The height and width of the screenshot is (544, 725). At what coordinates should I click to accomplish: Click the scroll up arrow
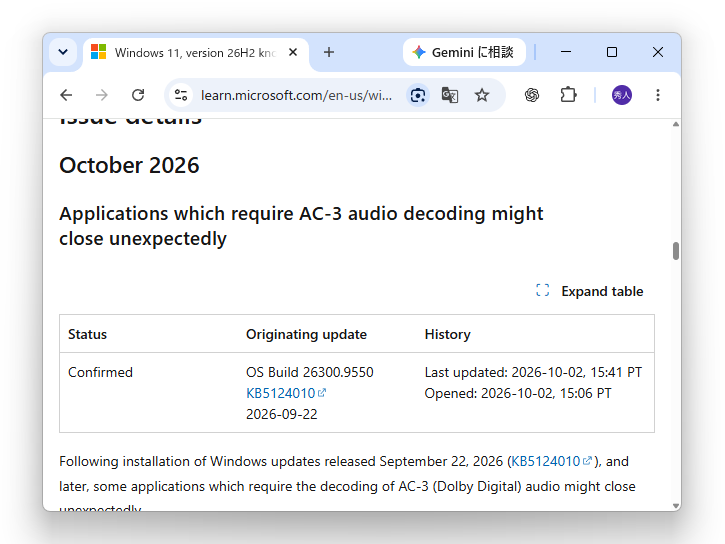pyautogui.click(x=676, y=124)
